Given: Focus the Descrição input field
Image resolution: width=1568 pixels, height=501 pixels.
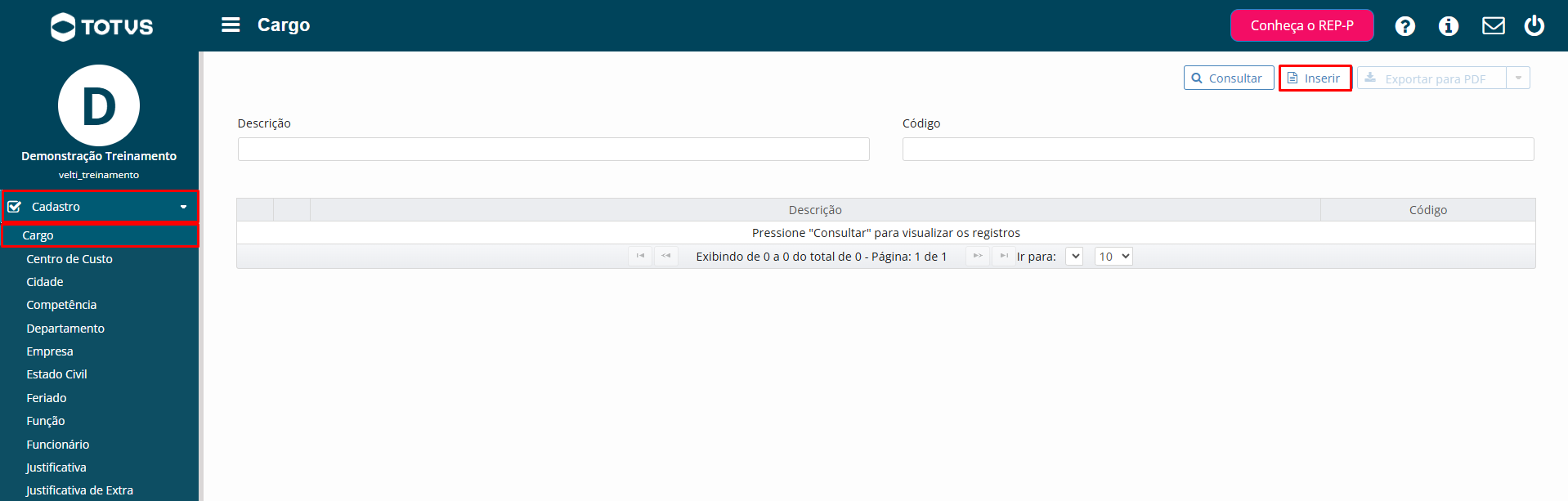Looking at the screenshot, I should pyautogui.click(x=553, y=149).
